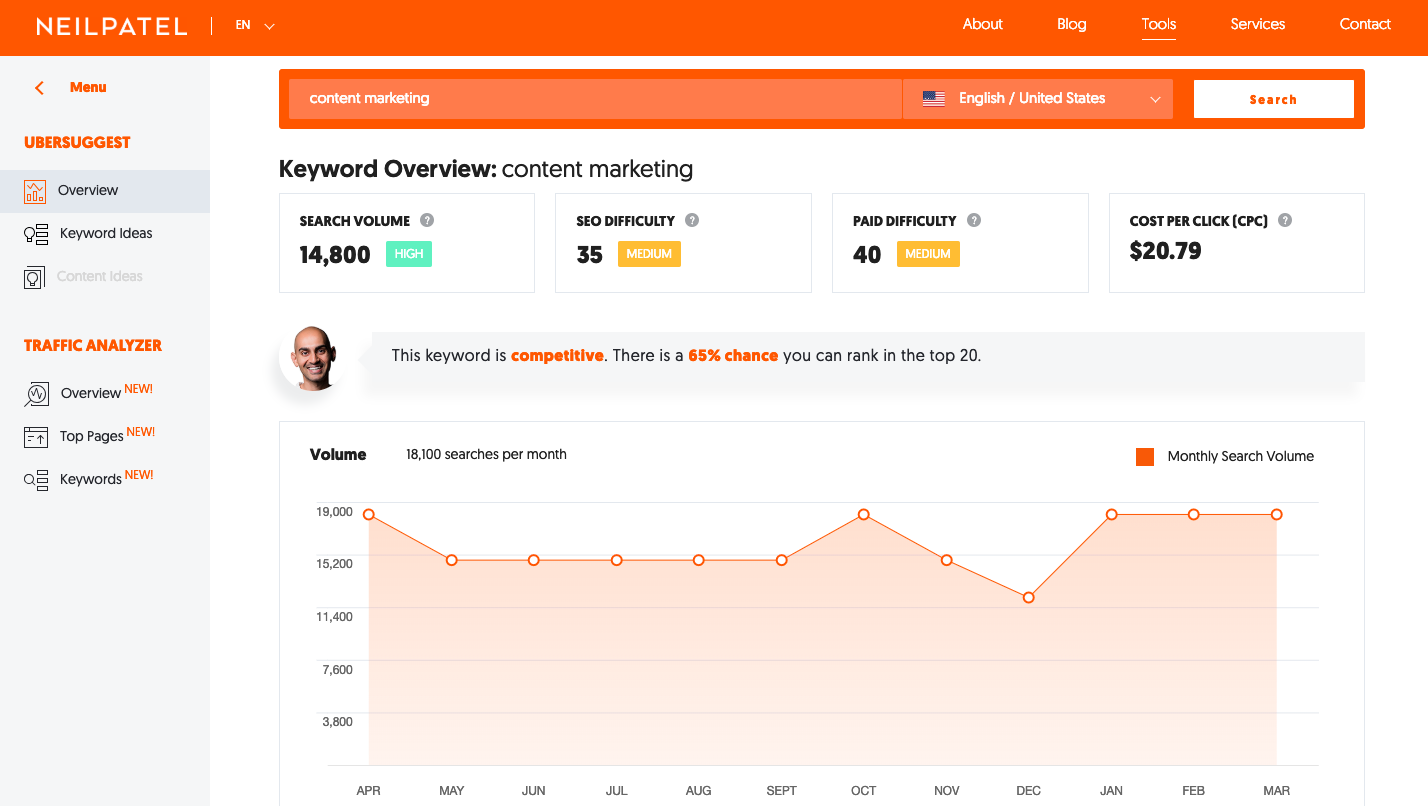The height and width of the screenshot is (806, 1428).
Task: Click the Keyword Overview heading
Action: coord(486,169)
